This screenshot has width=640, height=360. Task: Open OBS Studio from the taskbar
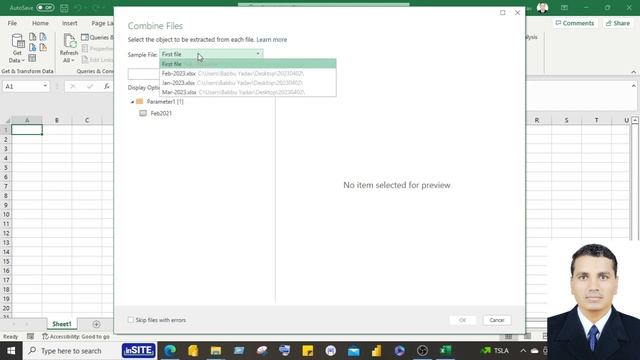coord(422,351)
